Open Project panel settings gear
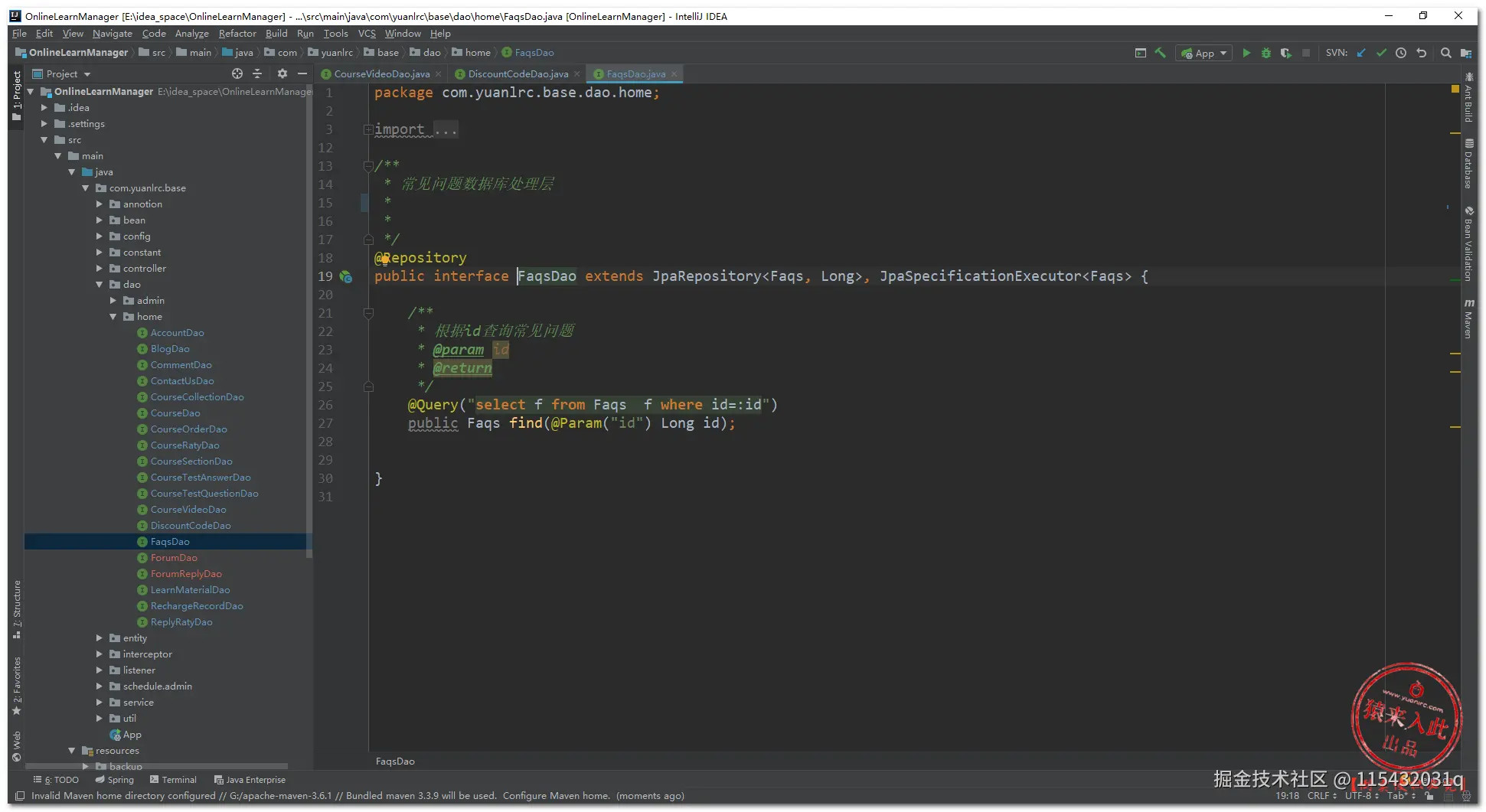The width and height of the screenshot is (1486, 812). coord(283,73)
